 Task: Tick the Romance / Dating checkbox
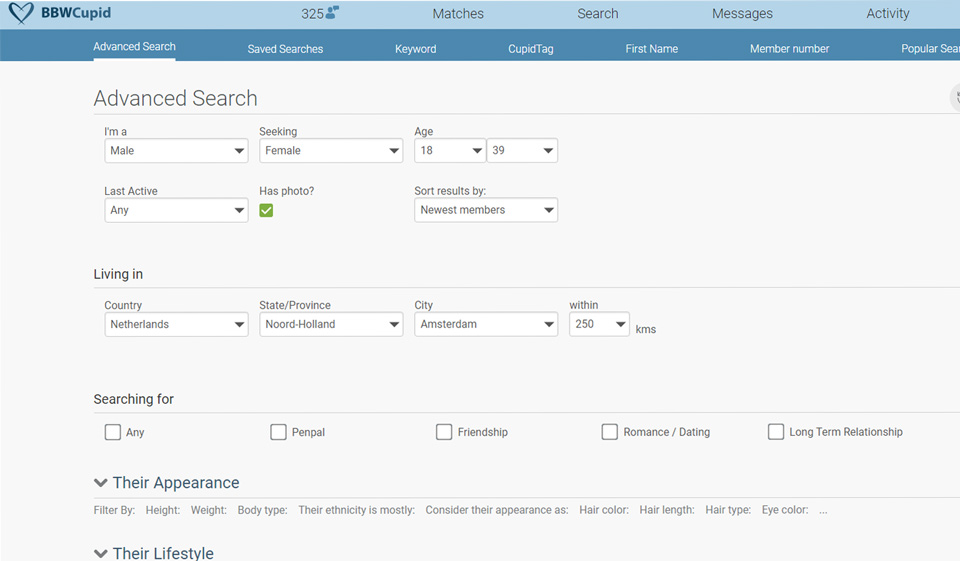coord(609,432)
